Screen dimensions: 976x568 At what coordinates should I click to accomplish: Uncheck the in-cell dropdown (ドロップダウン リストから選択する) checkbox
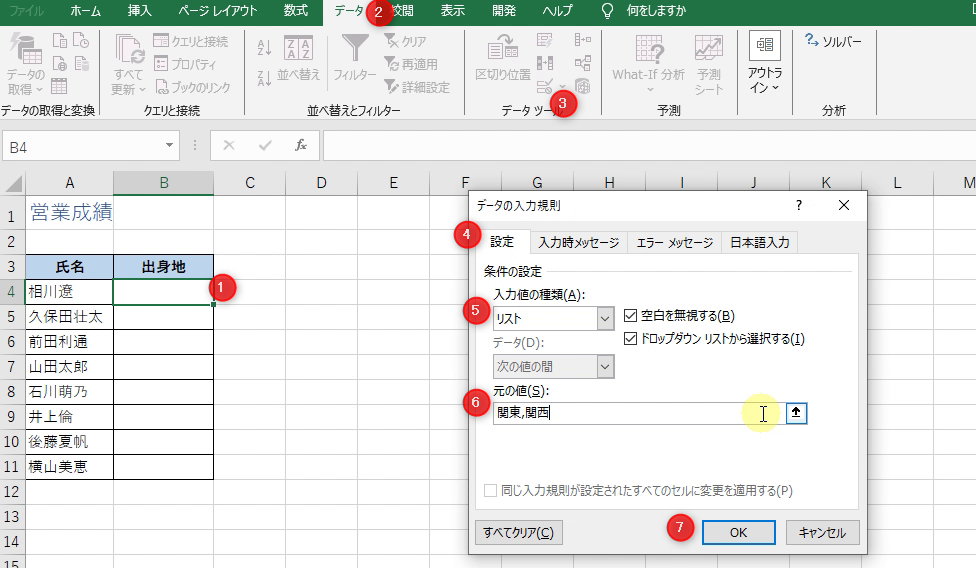pyautogui.click(x=631, y=339)
